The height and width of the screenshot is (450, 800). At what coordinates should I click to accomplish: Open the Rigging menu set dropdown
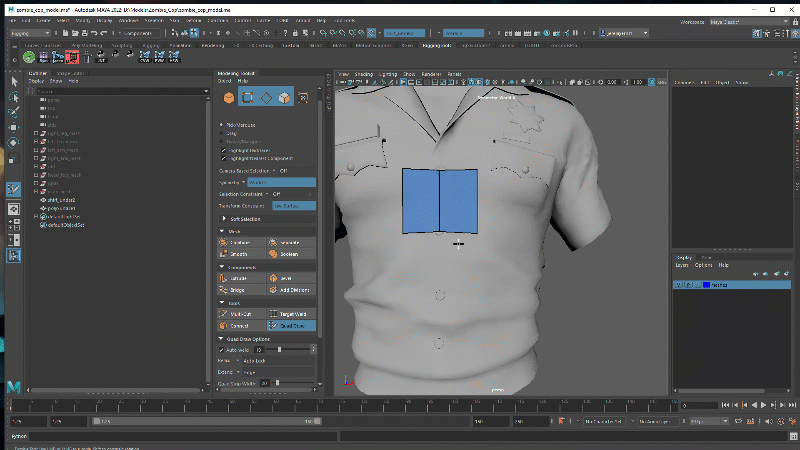(x=30, y=32)
